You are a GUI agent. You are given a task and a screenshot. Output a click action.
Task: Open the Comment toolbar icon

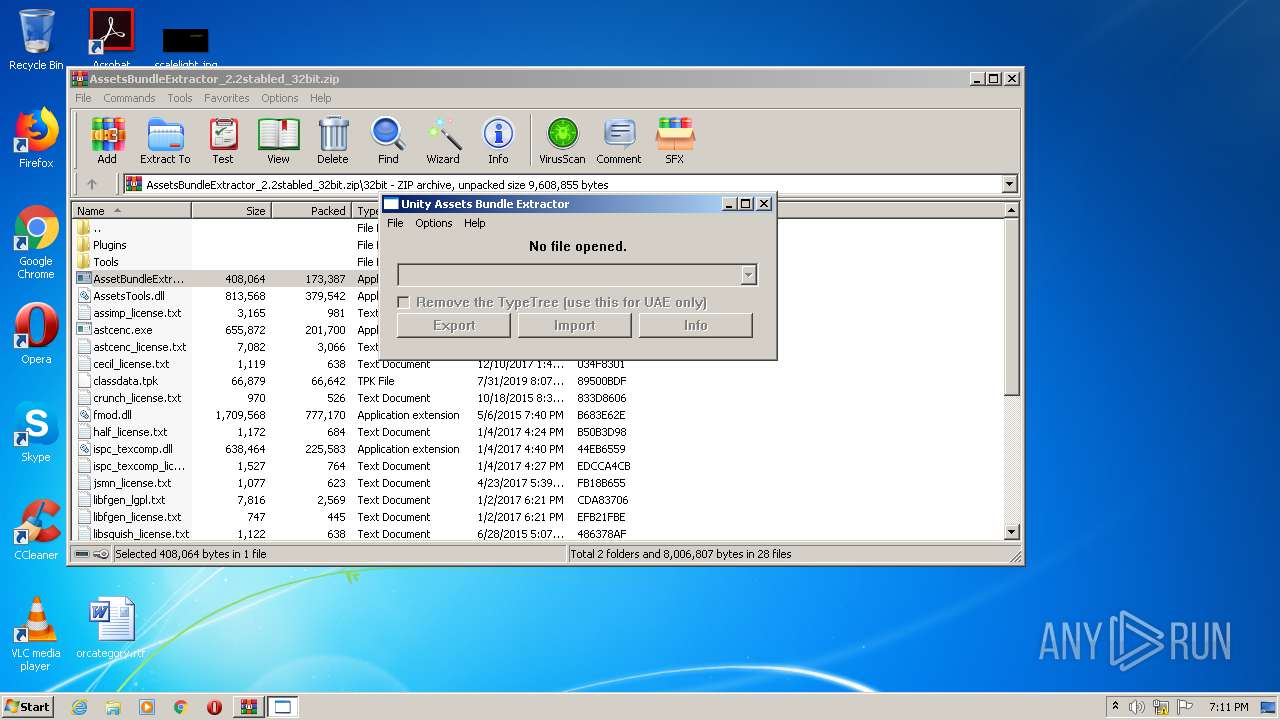click(619, 140)
